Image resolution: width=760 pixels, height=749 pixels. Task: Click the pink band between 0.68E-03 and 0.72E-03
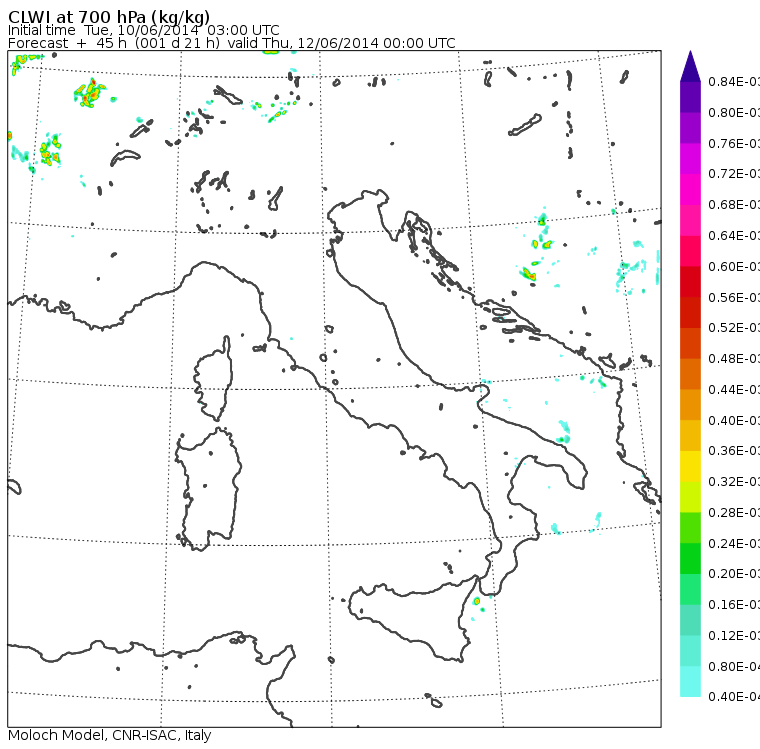(x=690, y=190)
